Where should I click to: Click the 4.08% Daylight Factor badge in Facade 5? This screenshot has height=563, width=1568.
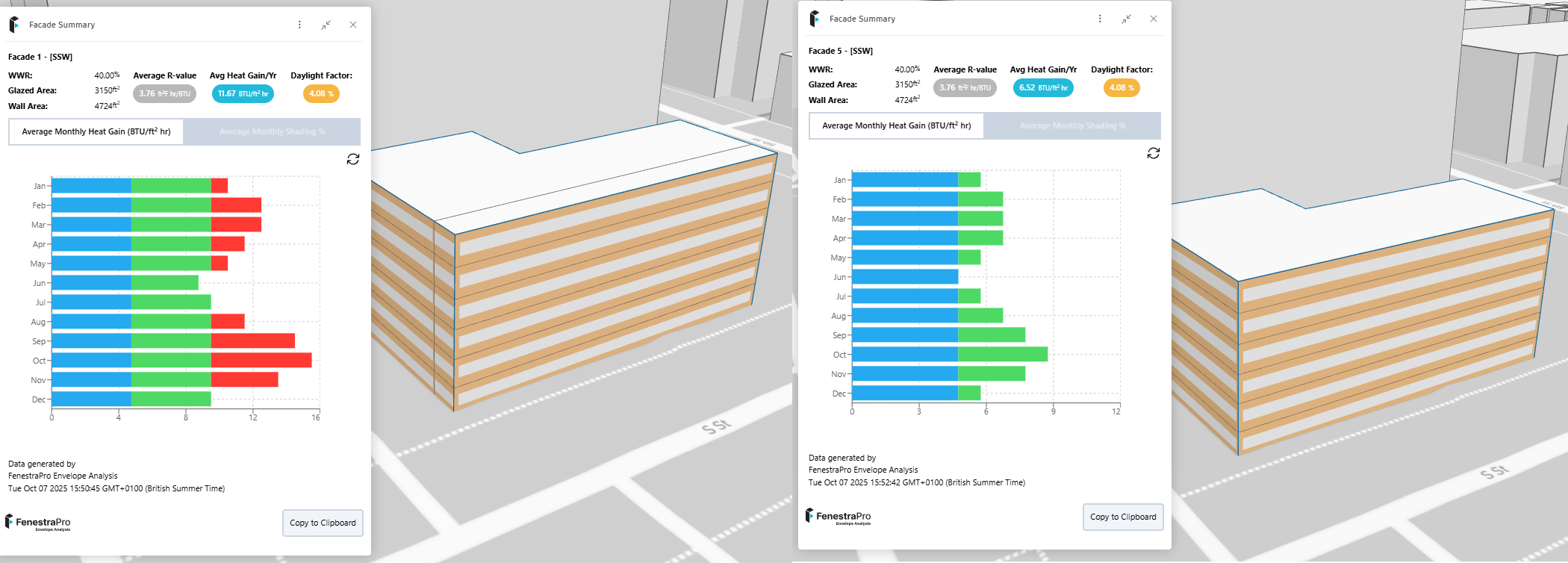pyautogui.click(x=1121, y=87)
